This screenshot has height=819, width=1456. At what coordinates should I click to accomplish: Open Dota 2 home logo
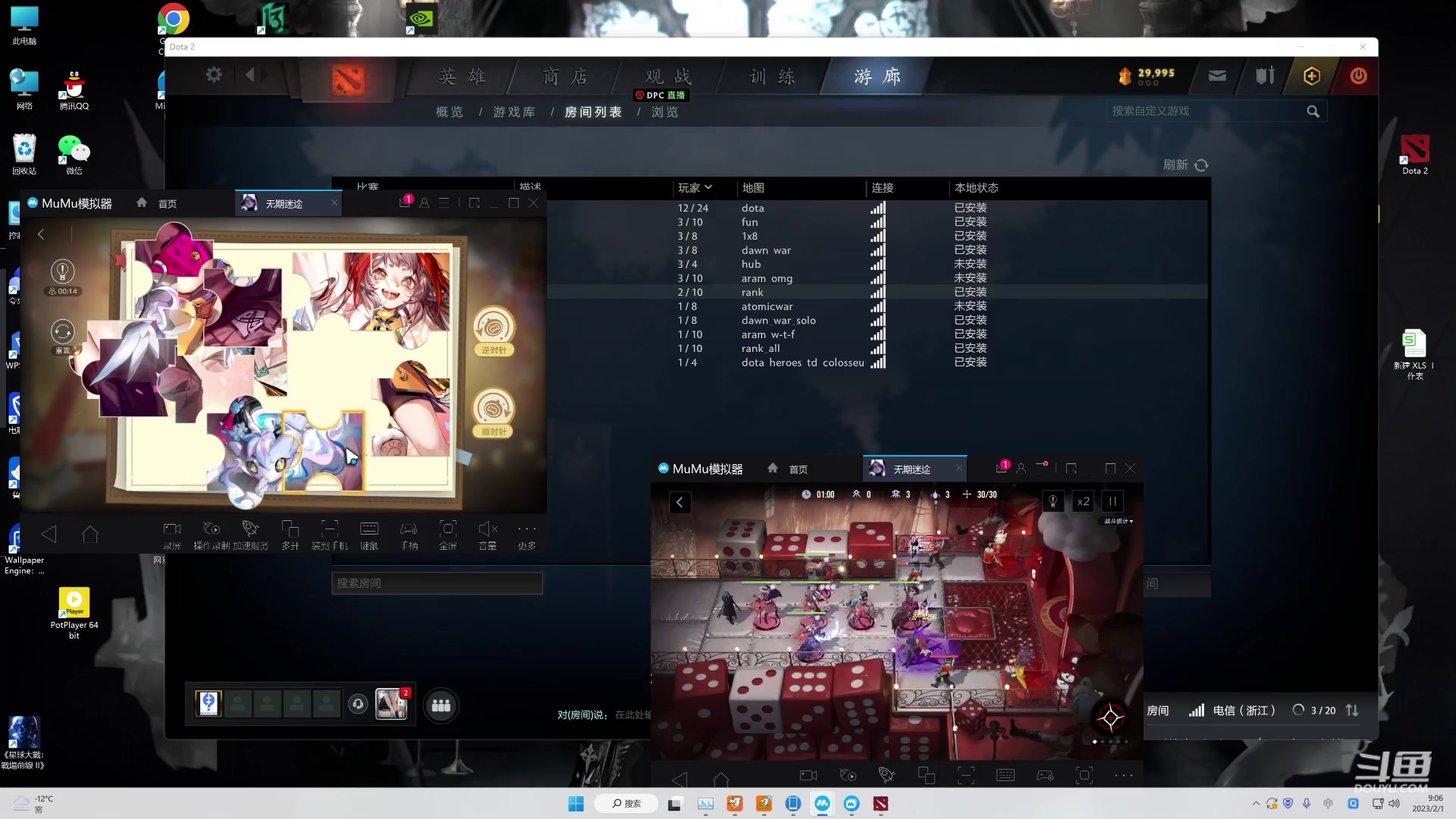(x=348, y=79)
